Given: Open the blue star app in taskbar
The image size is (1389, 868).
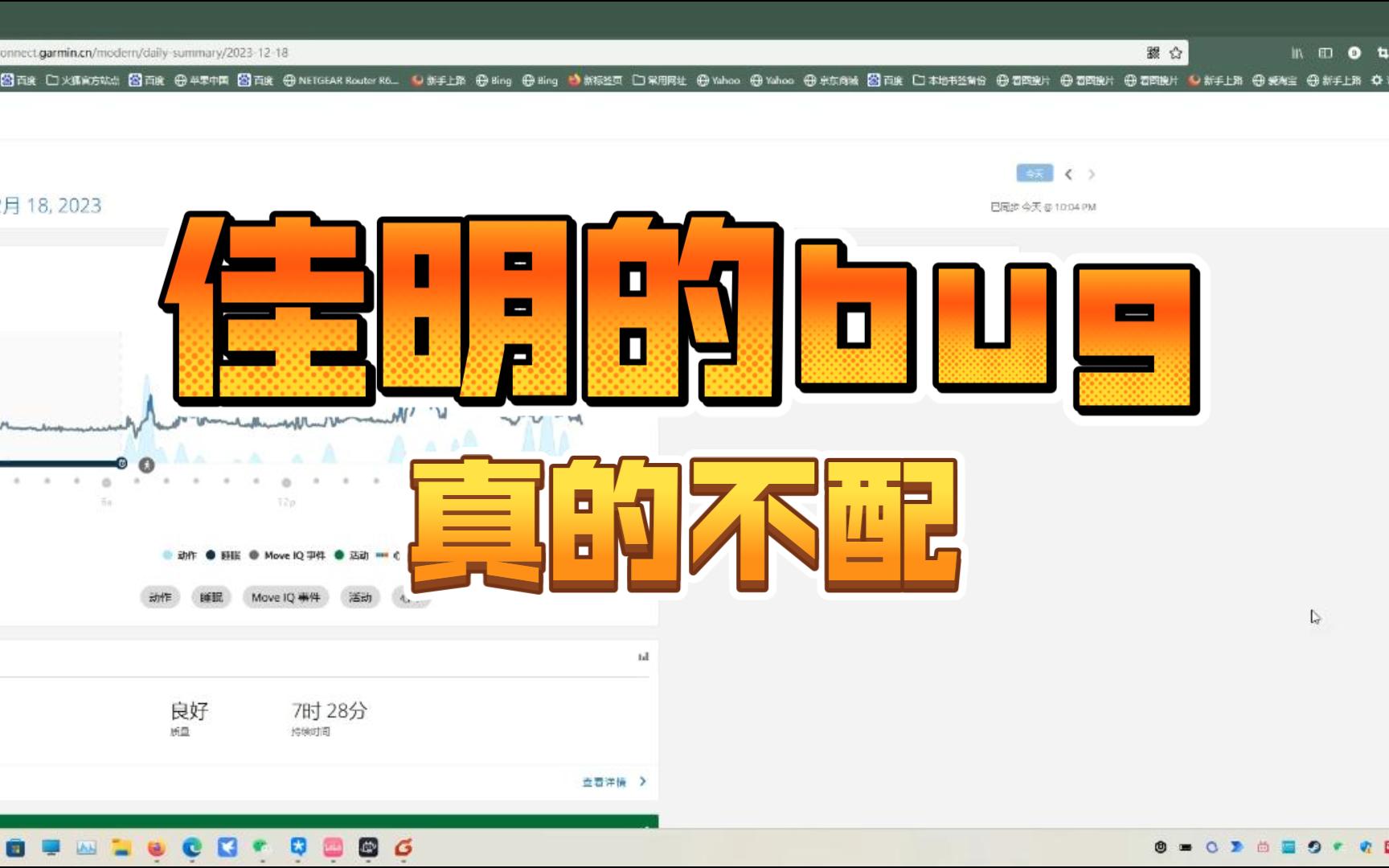Looking at the screenshot, I should [298, 847].
